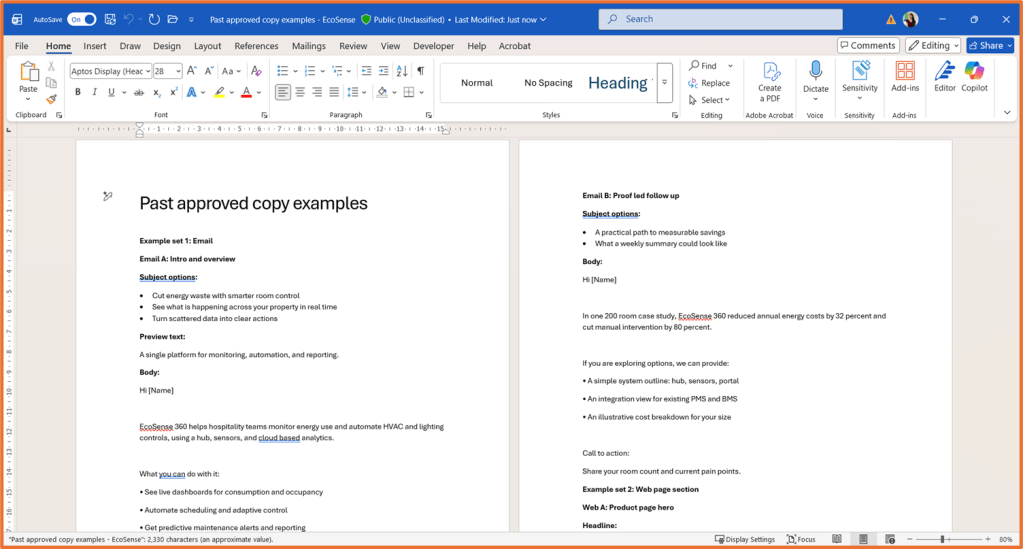Click the Save icon in title bar
This screenshot has width=1023, height=549.
[x=110, y=20]
